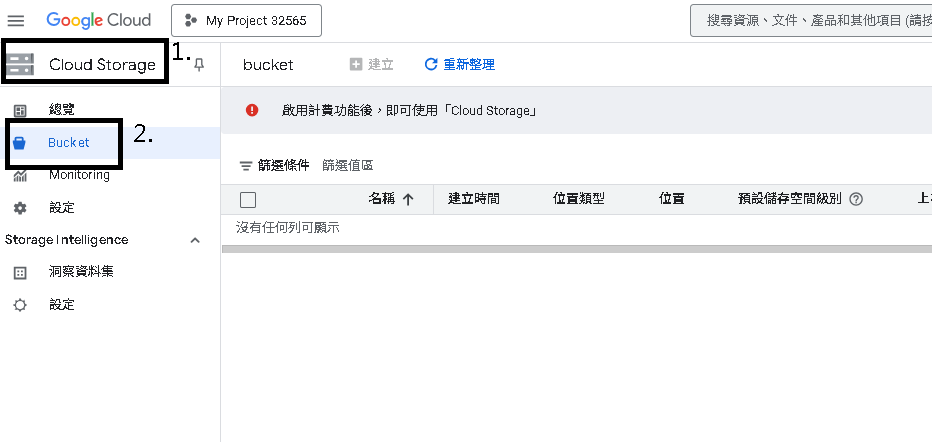Click the horizontal scrollbar under the table

pyautogui.click(x=577, y=250)
